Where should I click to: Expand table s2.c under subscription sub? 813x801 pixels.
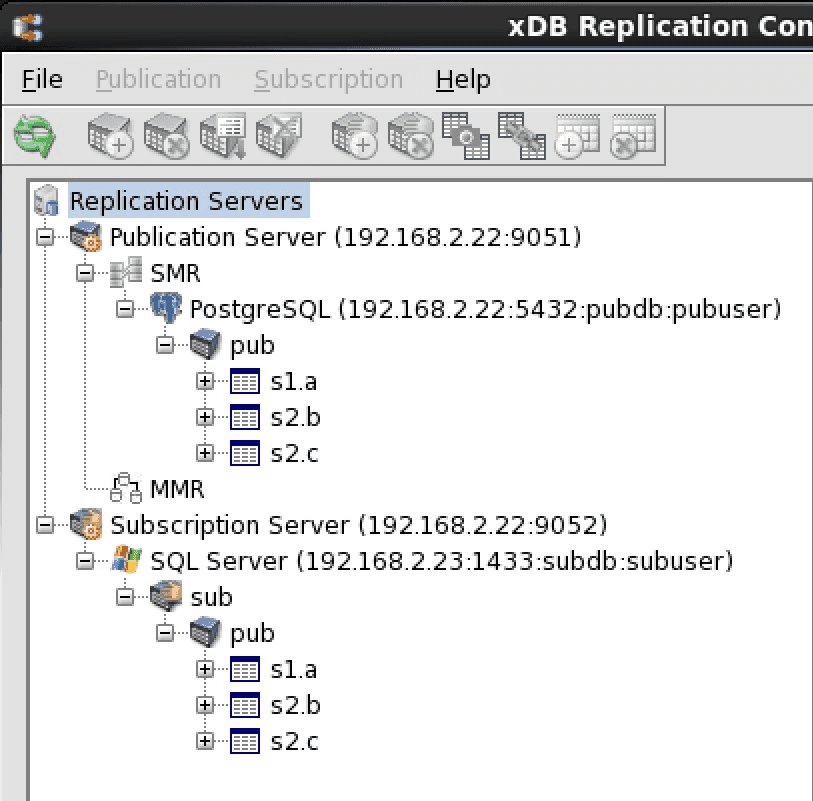click(206, 741)
